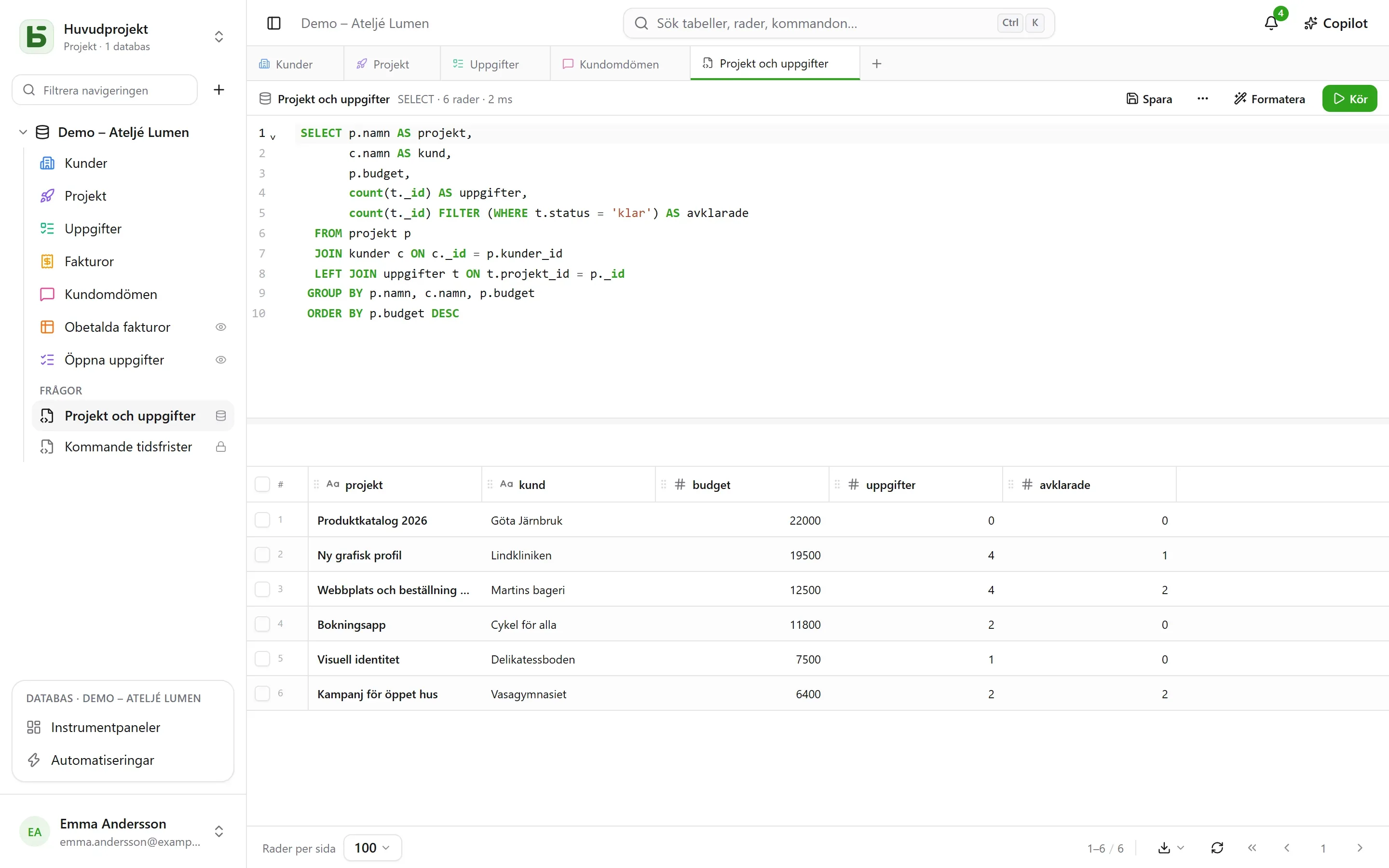Select the Bokningsapp row checkbox
1389x868 pixels.
coord(262,624)
